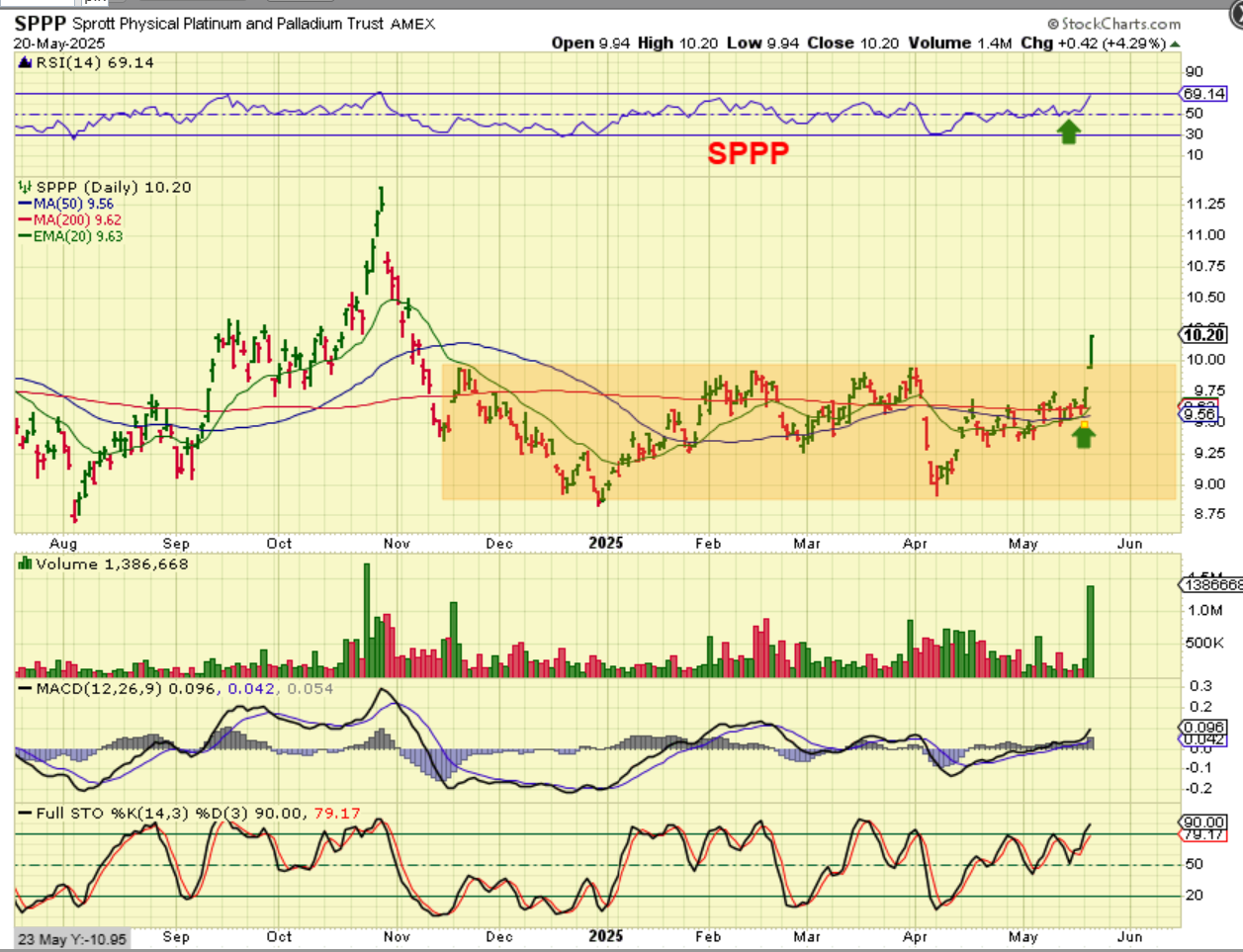
Task: Click the bar icon before the Volume label
Action: coord(26,563)
